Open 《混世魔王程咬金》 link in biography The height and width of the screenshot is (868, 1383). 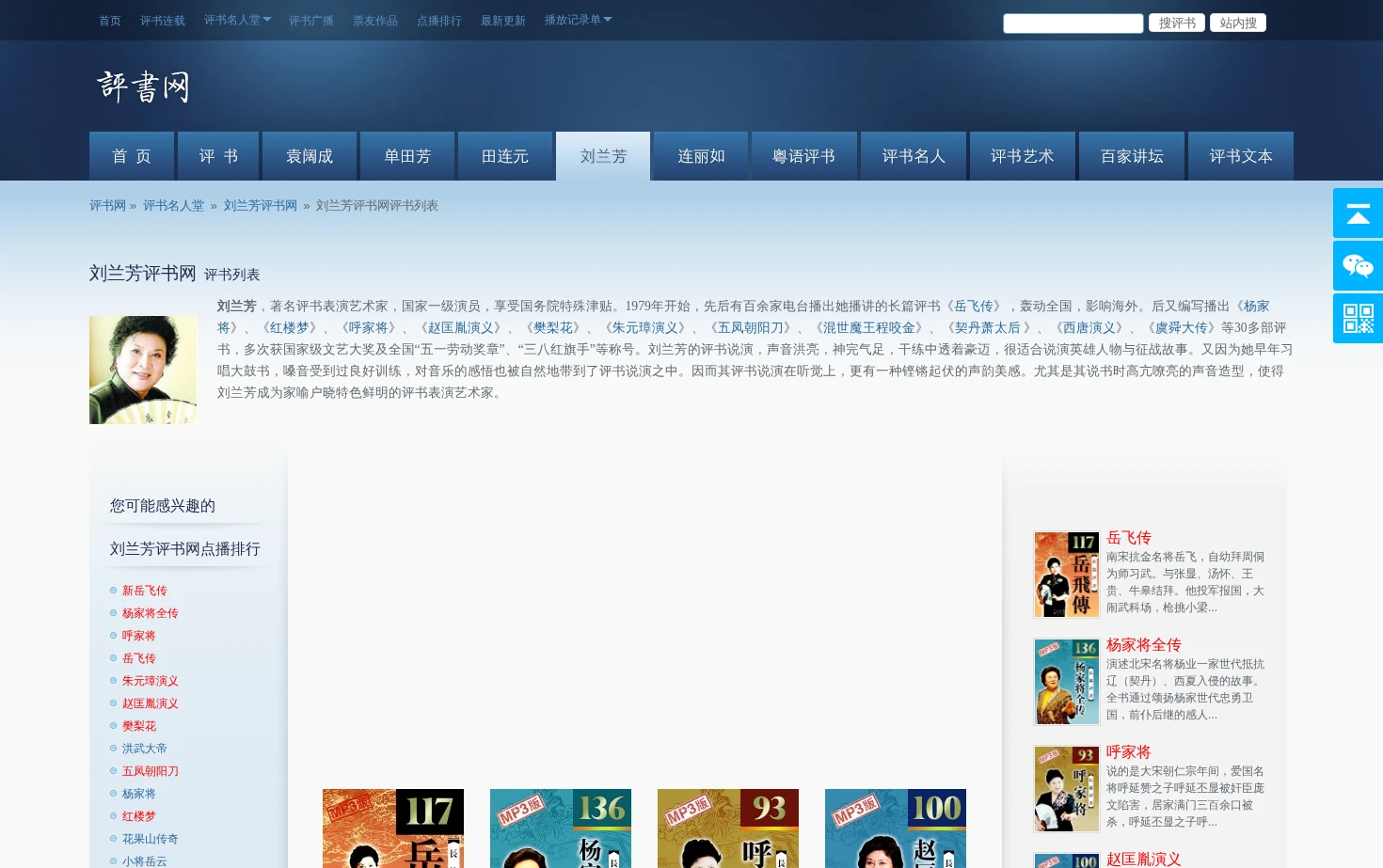tap(868, 328)
